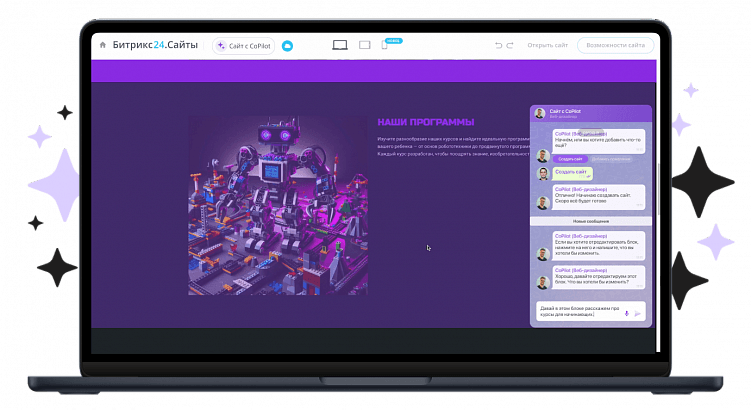This screenshot has height=410, width=751.
Task: Click the purple banner strip above the block
Action: click(374, 71)
